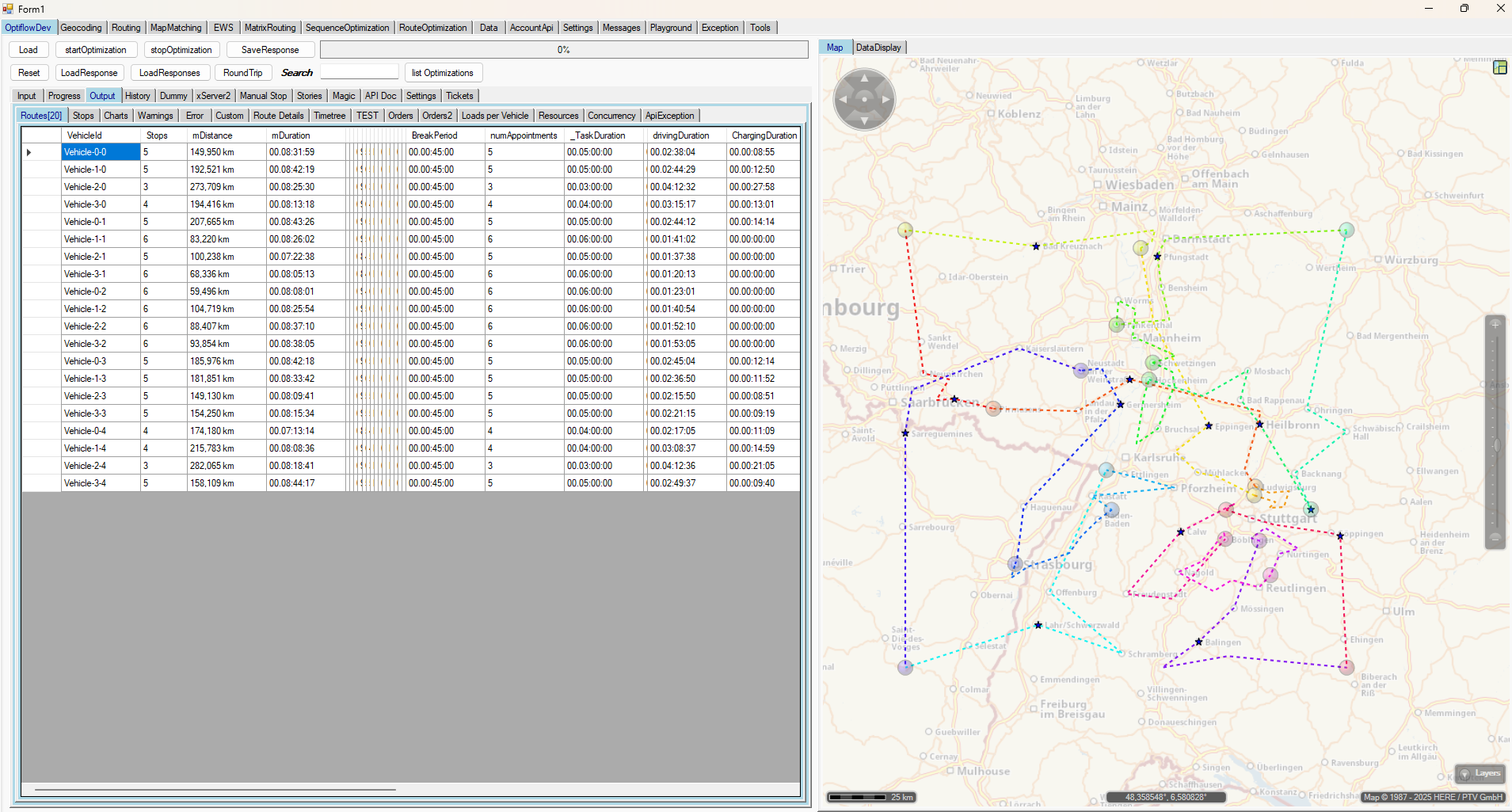Sort table by the mDistance column header
Image resolution: width=1512 pixels, height=812 pixels.
(212, 135)
